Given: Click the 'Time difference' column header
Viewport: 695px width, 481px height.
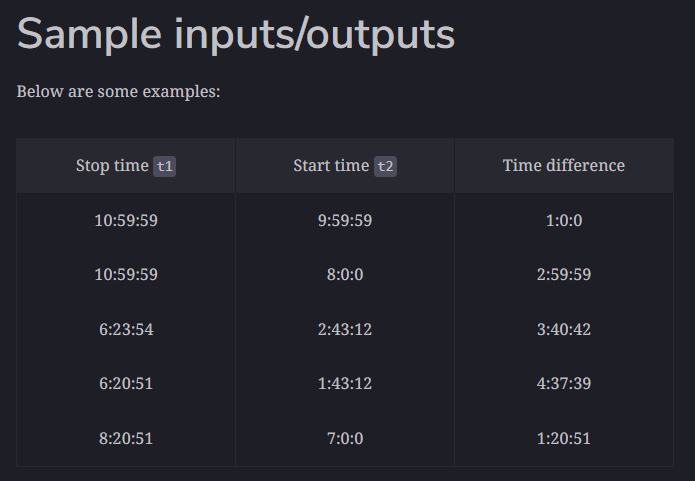Looking at the screenshot, I should [x=564, y=166].
